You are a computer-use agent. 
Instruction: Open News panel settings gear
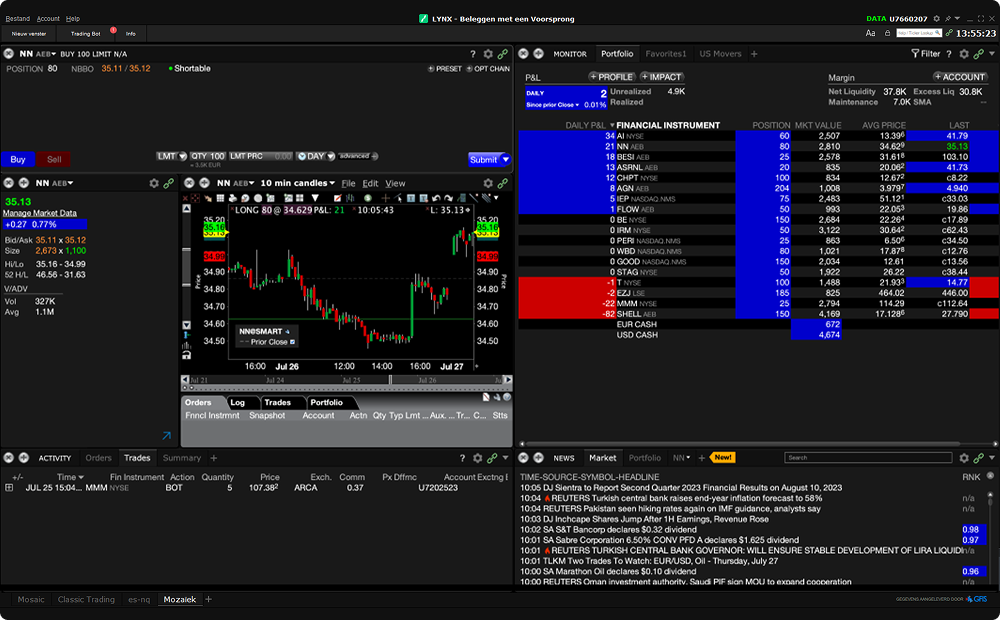click(x=964, y=458)
